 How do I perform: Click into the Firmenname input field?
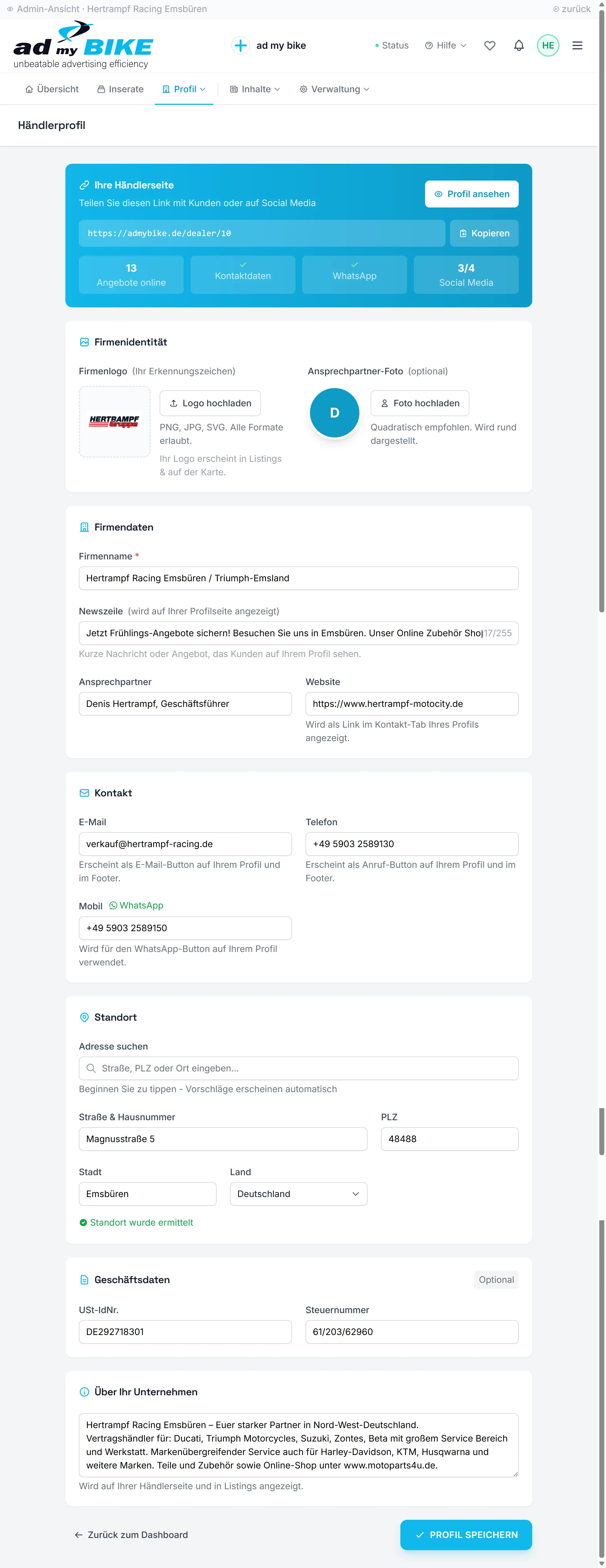pyautogui.click(x=298, y=578)
